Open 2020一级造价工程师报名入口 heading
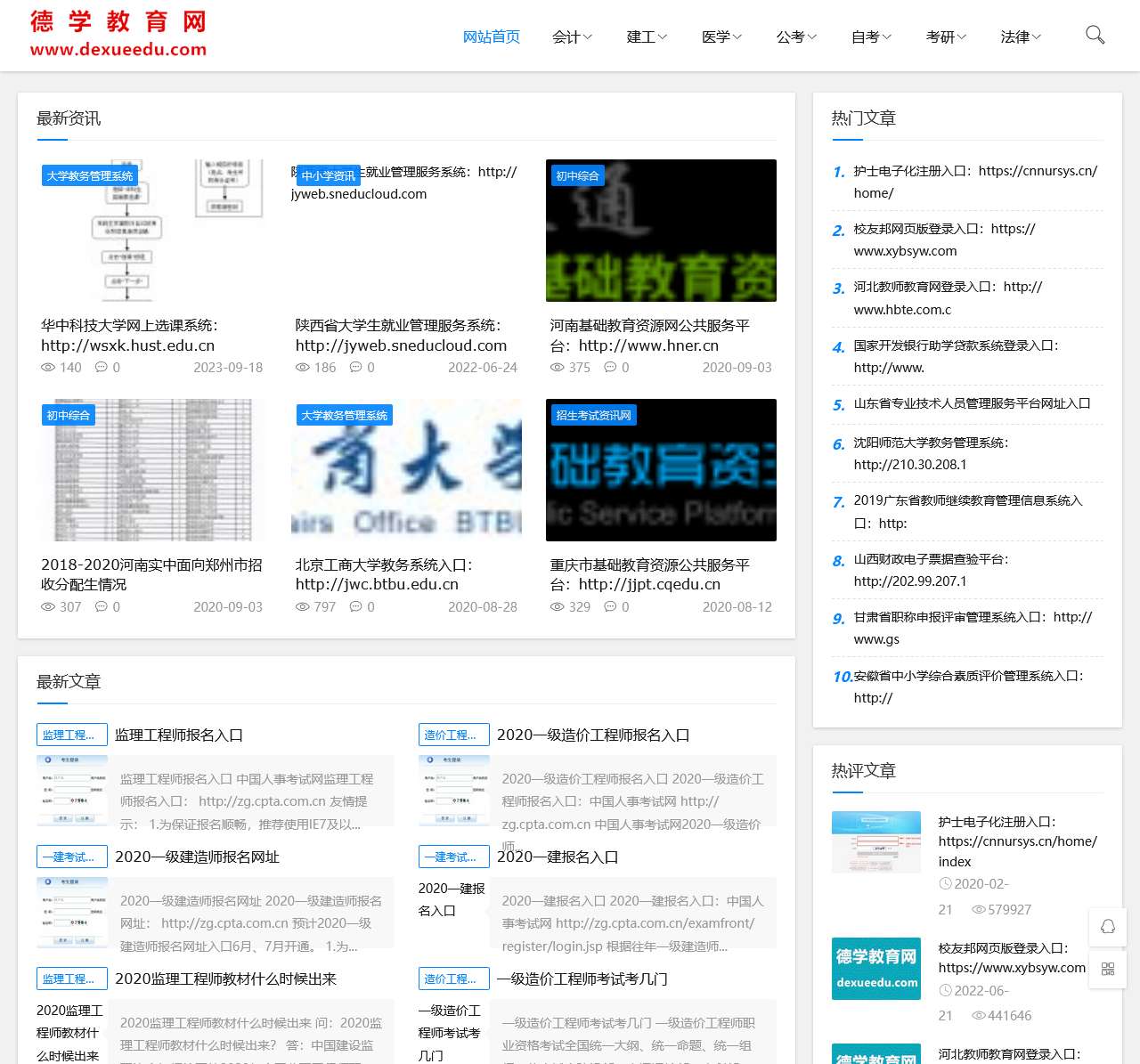Image resolution: width=1140 pixels, height=1064 pixels. point(593,735)
